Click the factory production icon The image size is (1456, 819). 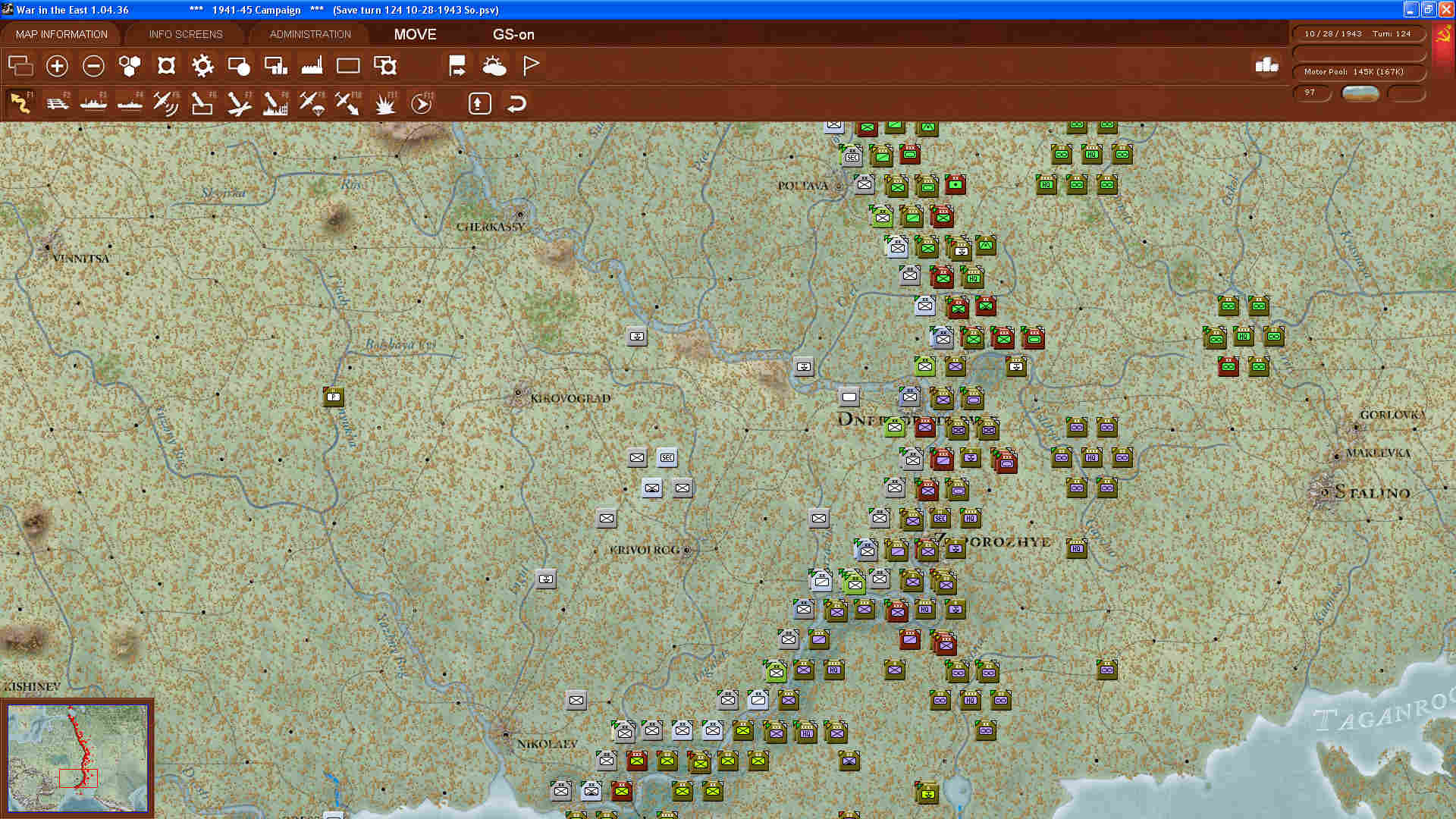pyautogui.click(x=312, y=66)
